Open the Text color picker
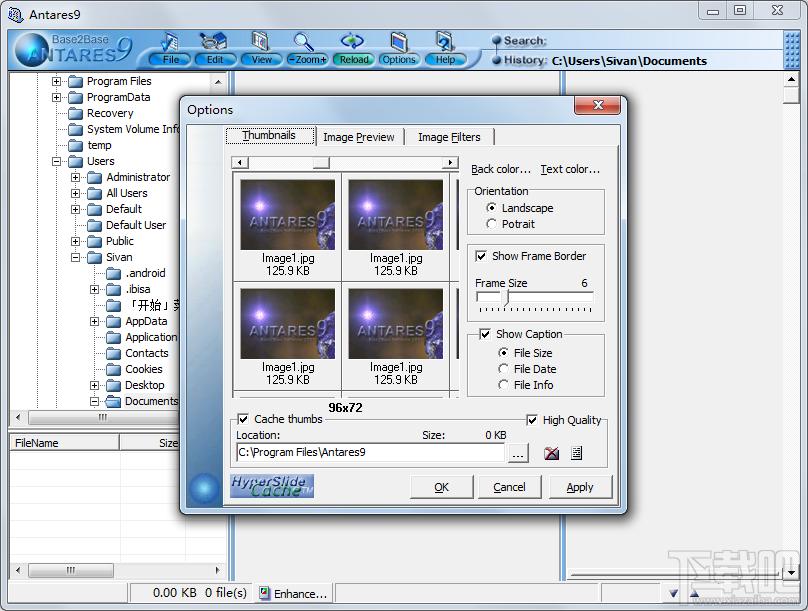The height and width of the screenshot is (611, 808). pyautogui.click(x=570, y=169)
